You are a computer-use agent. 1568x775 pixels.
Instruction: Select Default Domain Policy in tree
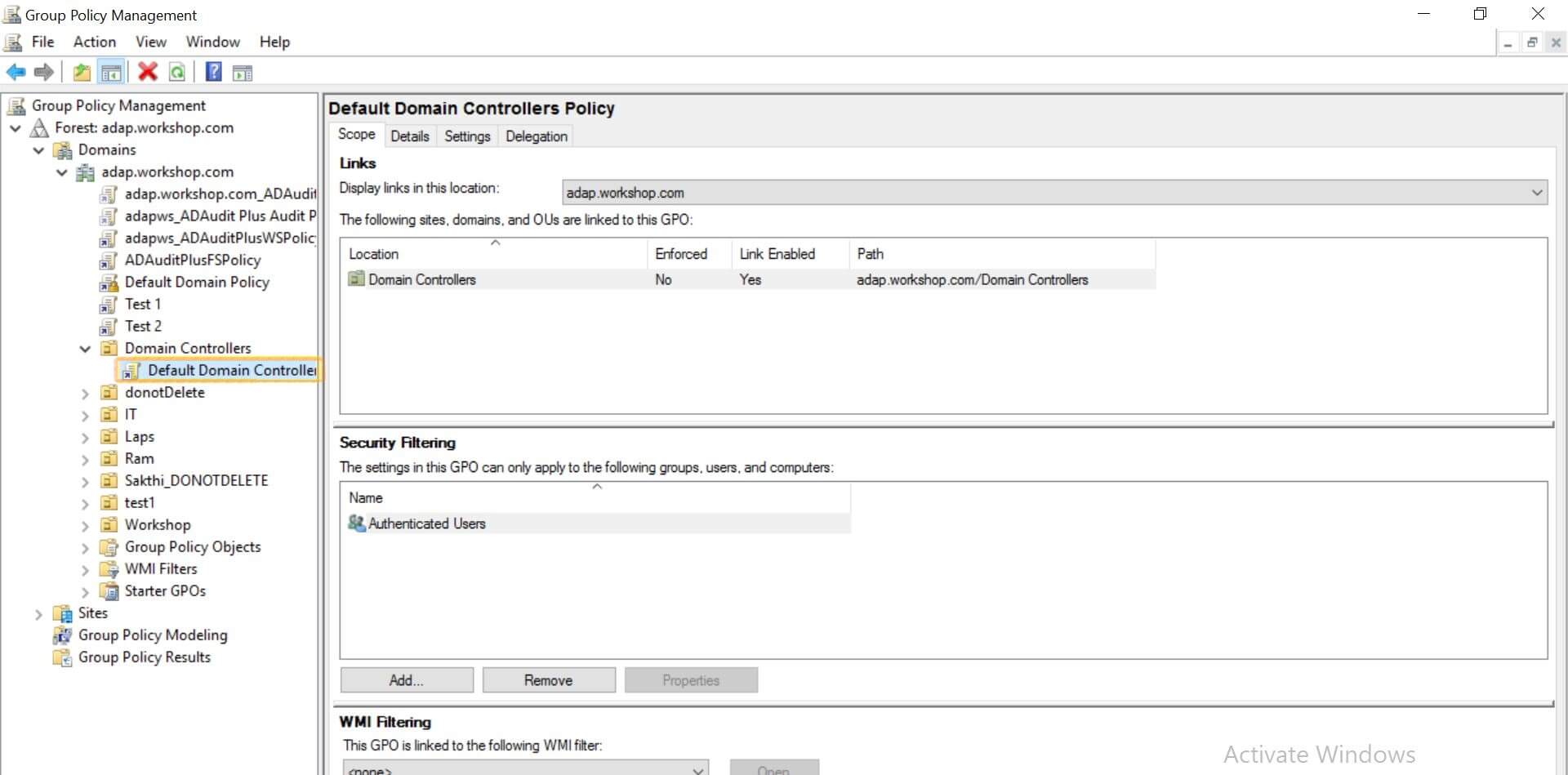coord(197,283)
